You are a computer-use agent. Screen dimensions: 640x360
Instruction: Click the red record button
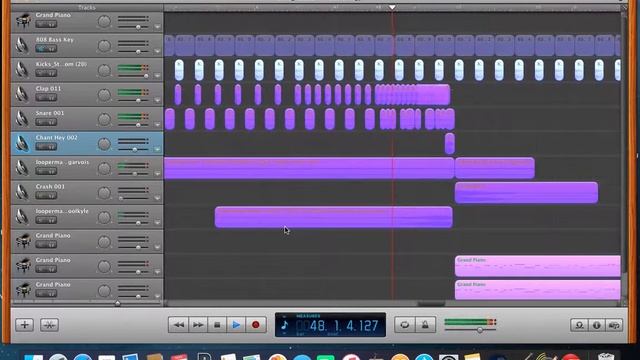click(x=256, y=325)
